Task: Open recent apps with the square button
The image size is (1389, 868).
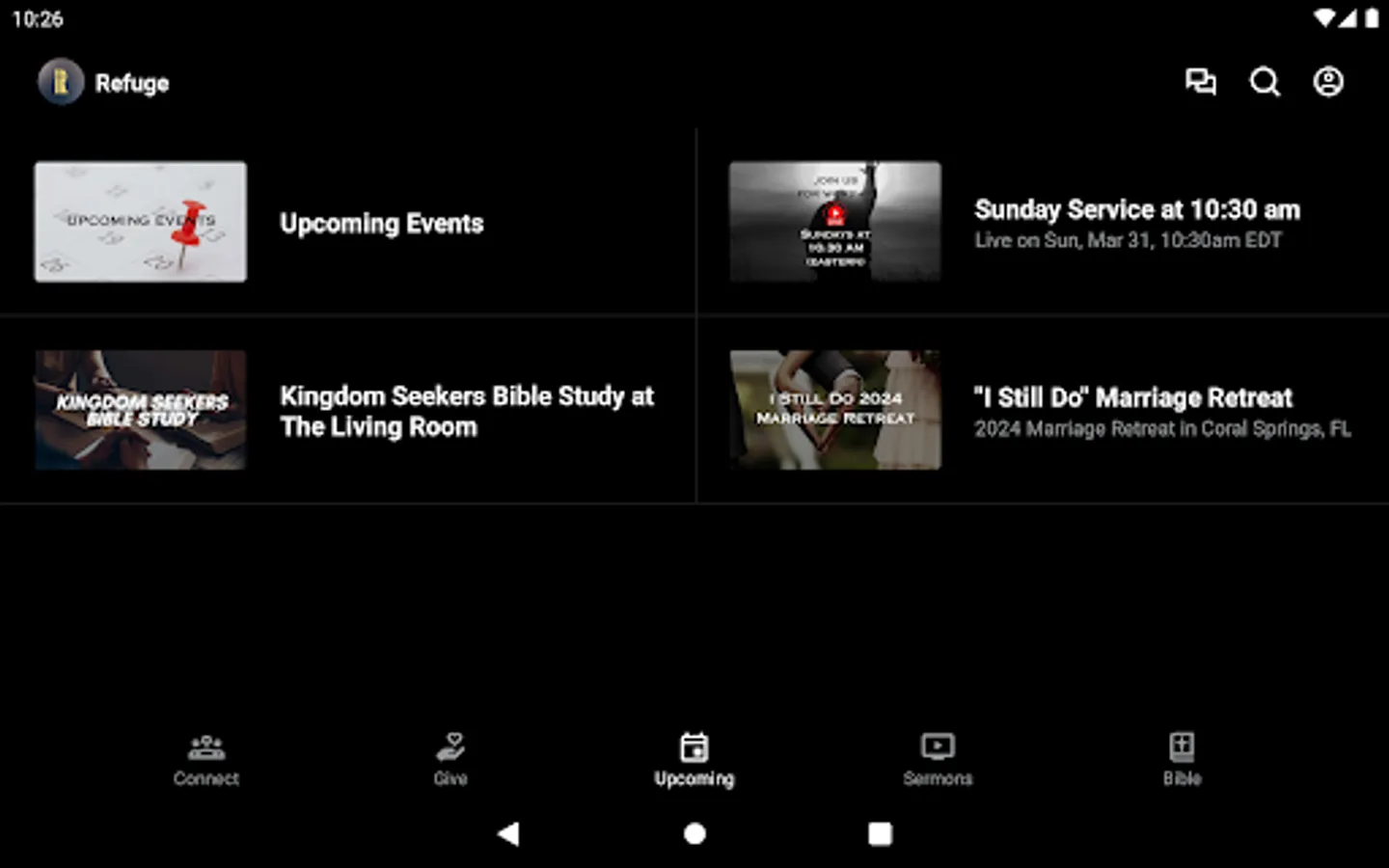Action: click(x=879, y=832)
